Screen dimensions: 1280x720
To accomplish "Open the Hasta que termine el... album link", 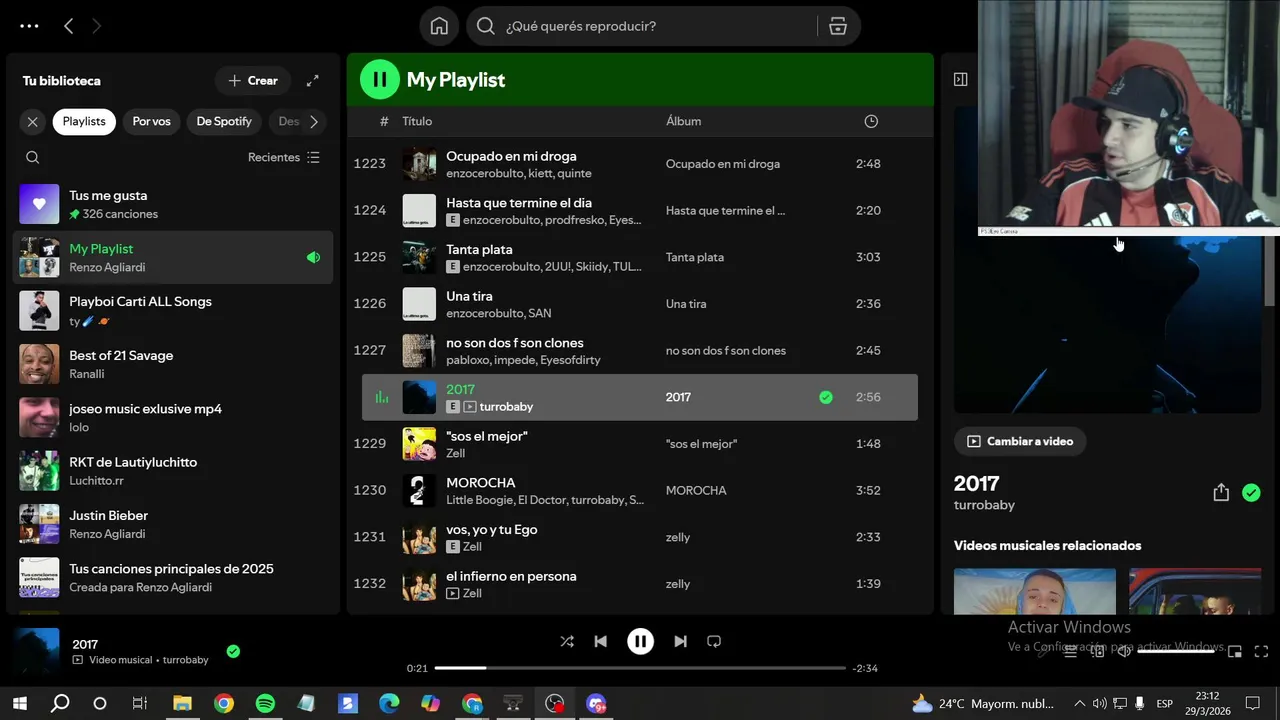I will tap(726, 211).
